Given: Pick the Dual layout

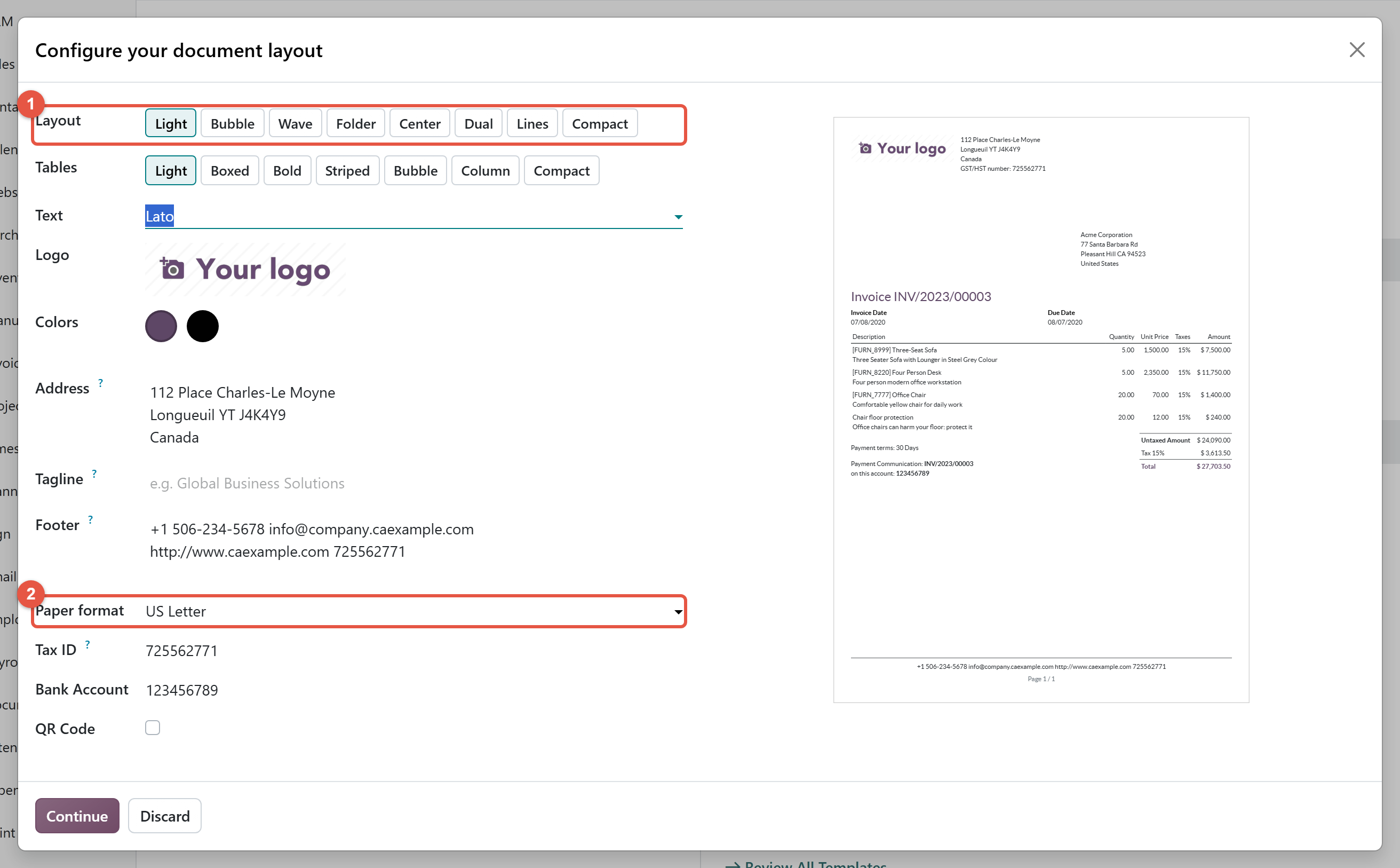Looking at the screenshot, I should click(479, 123).
